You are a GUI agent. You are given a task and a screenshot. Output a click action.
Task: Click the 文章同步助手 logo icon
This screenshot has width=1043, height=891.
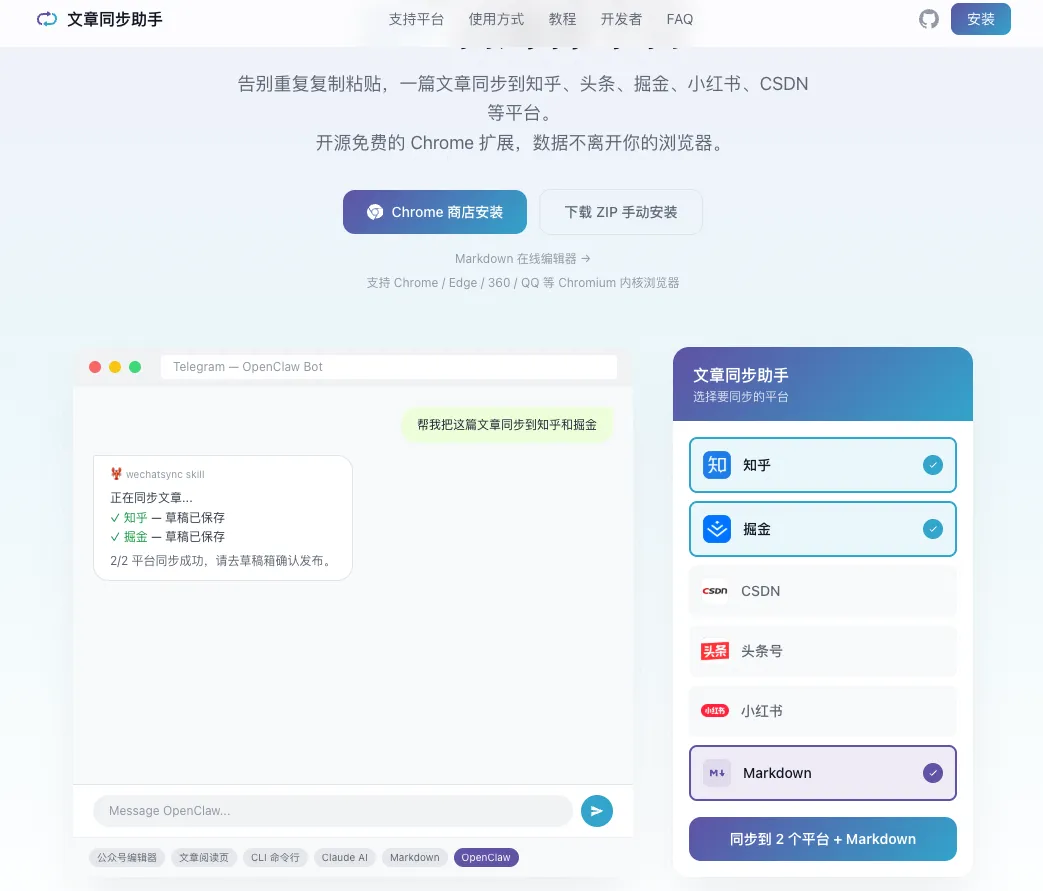[x=47, y=19]
